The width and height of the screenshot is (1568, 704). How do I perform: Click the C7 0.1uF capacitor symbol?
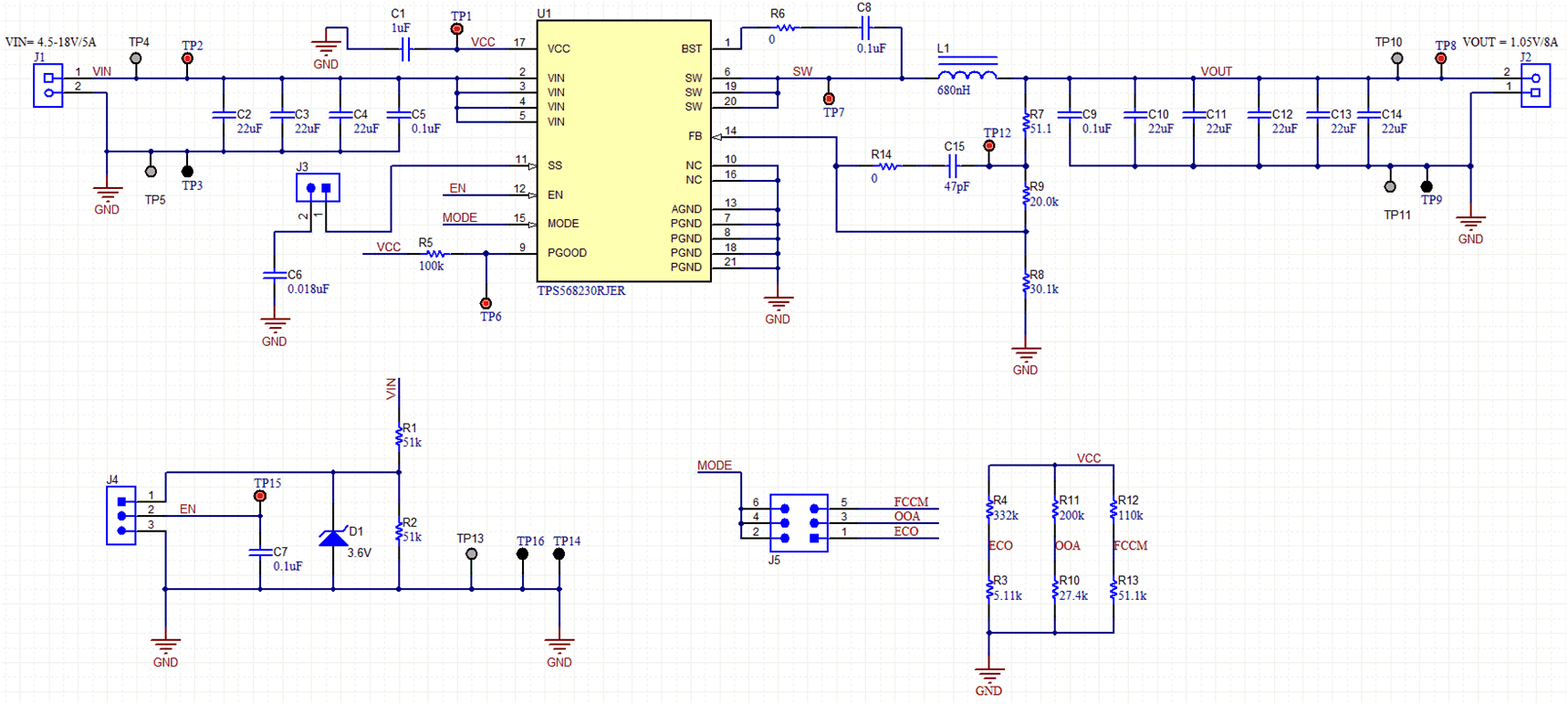point(260,552)
